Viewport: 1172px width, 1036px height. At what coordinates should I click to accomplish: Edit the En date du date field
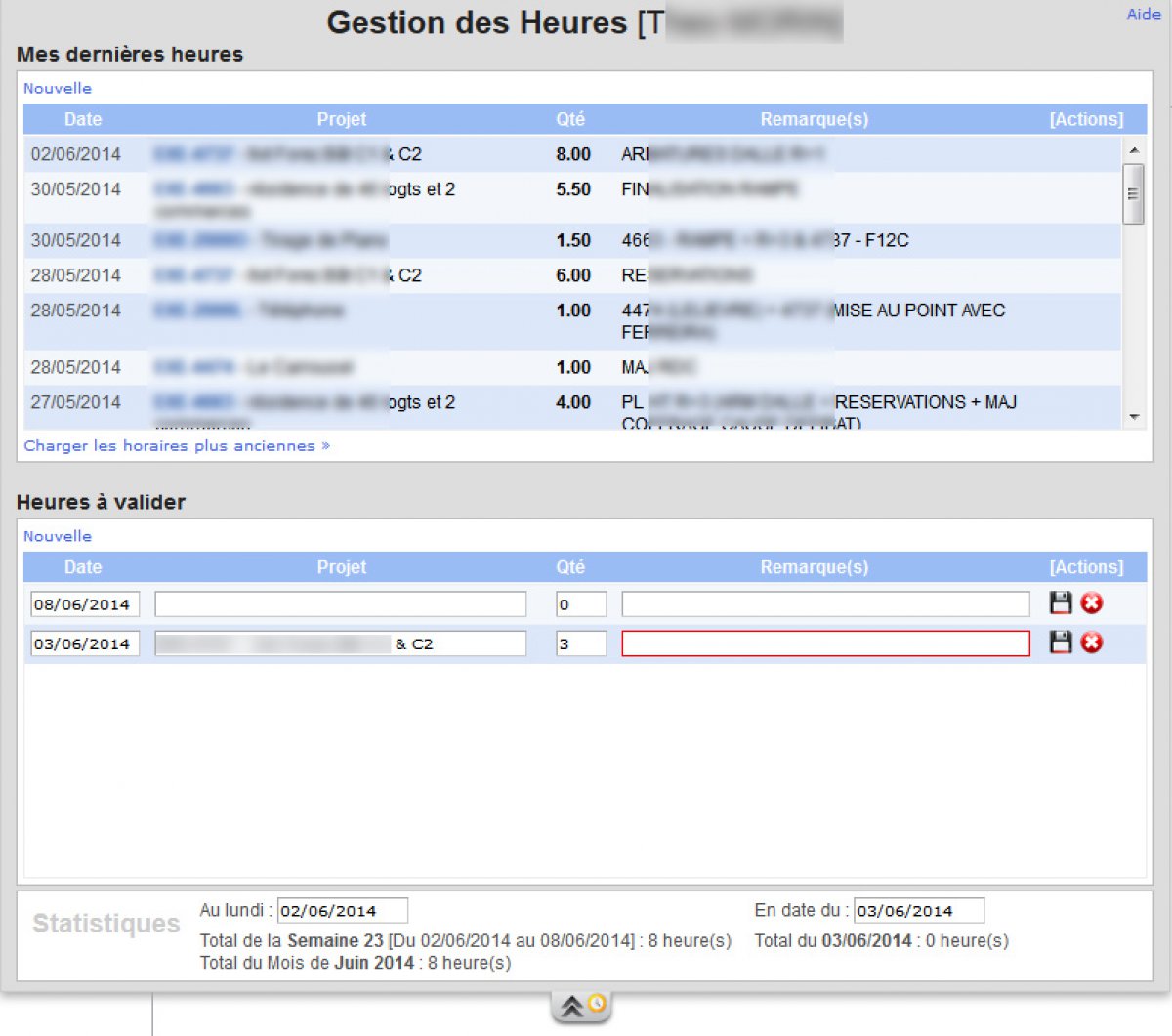[919, 911]
